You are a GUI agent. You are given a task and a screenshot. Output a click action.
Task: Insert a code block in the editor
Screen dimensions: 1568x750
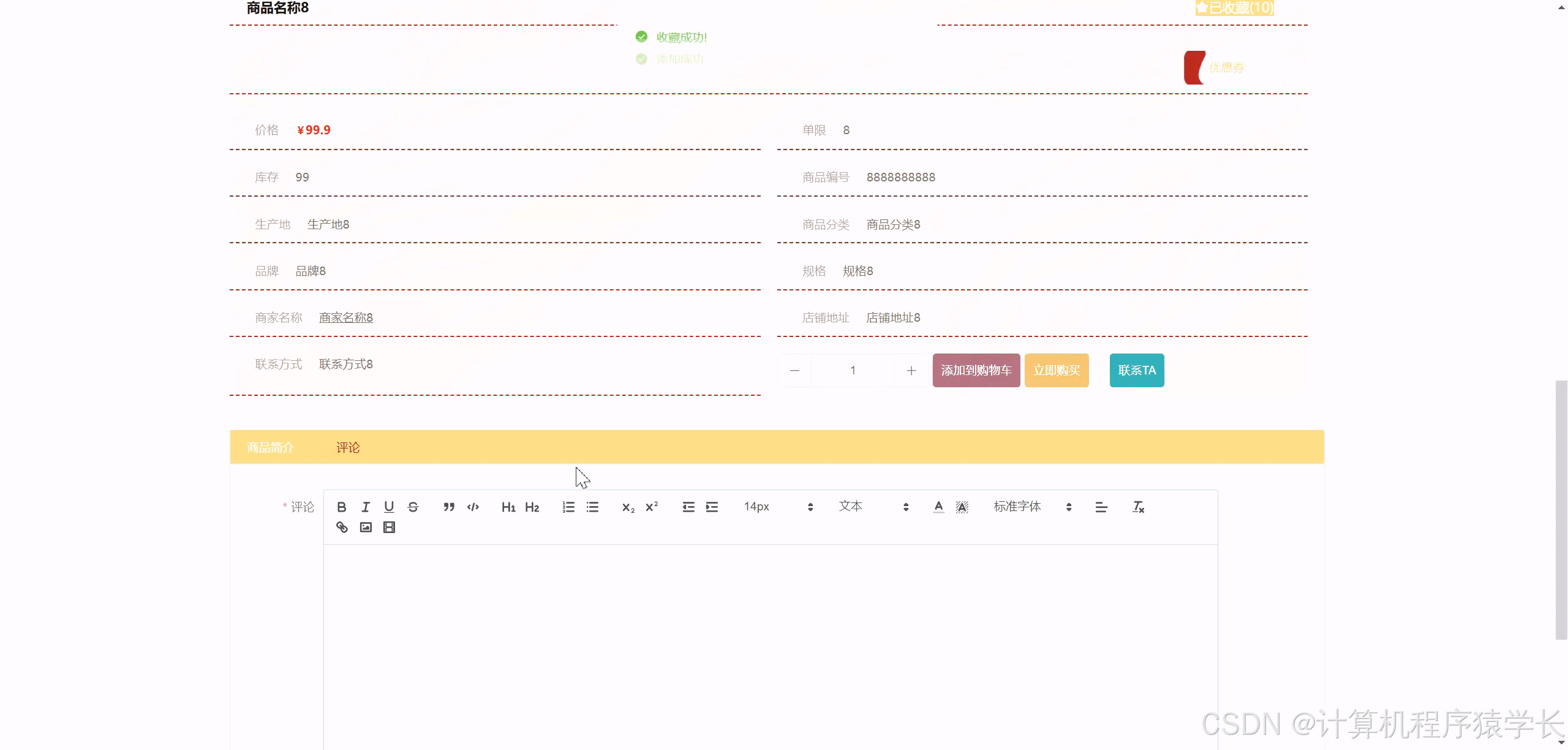[473, 507]
